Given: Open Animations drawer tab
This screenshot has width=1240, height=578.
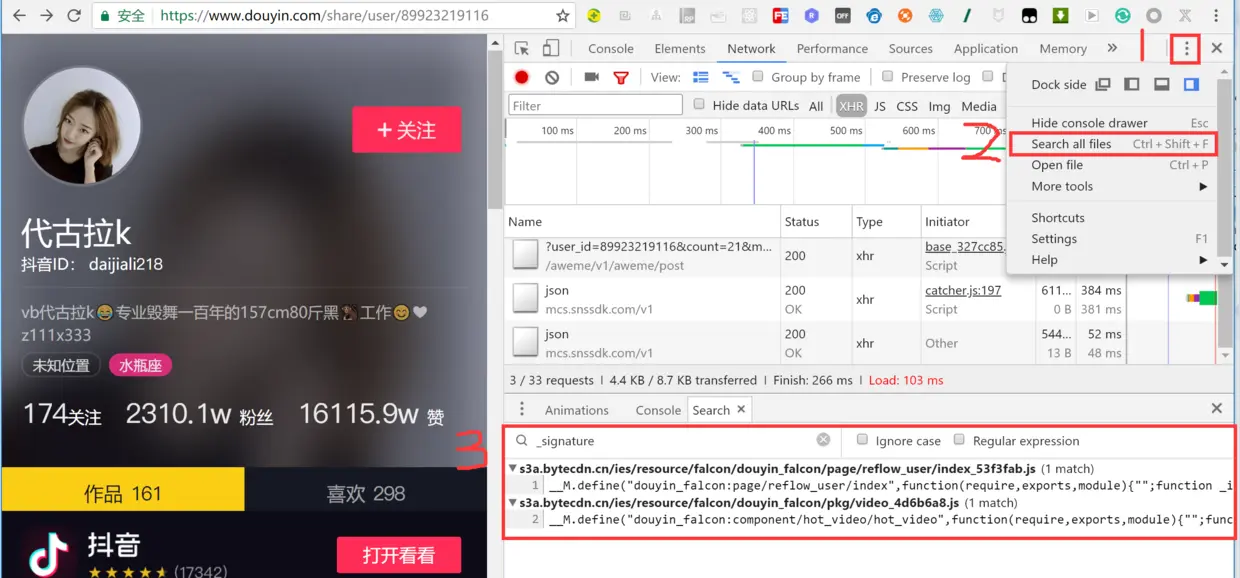Looking at the screenshot, I should coord(577,410).
